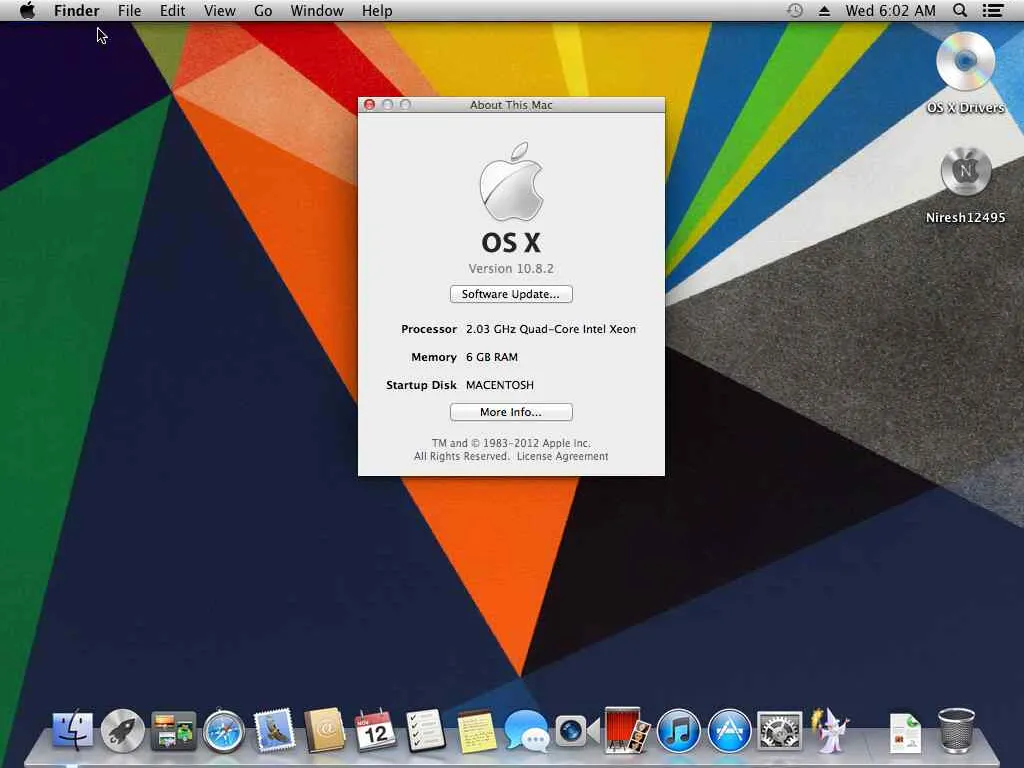This screenshot has width=1024, height=768.
Task: Open the Trash in Dock
Action: coord(956,730)
